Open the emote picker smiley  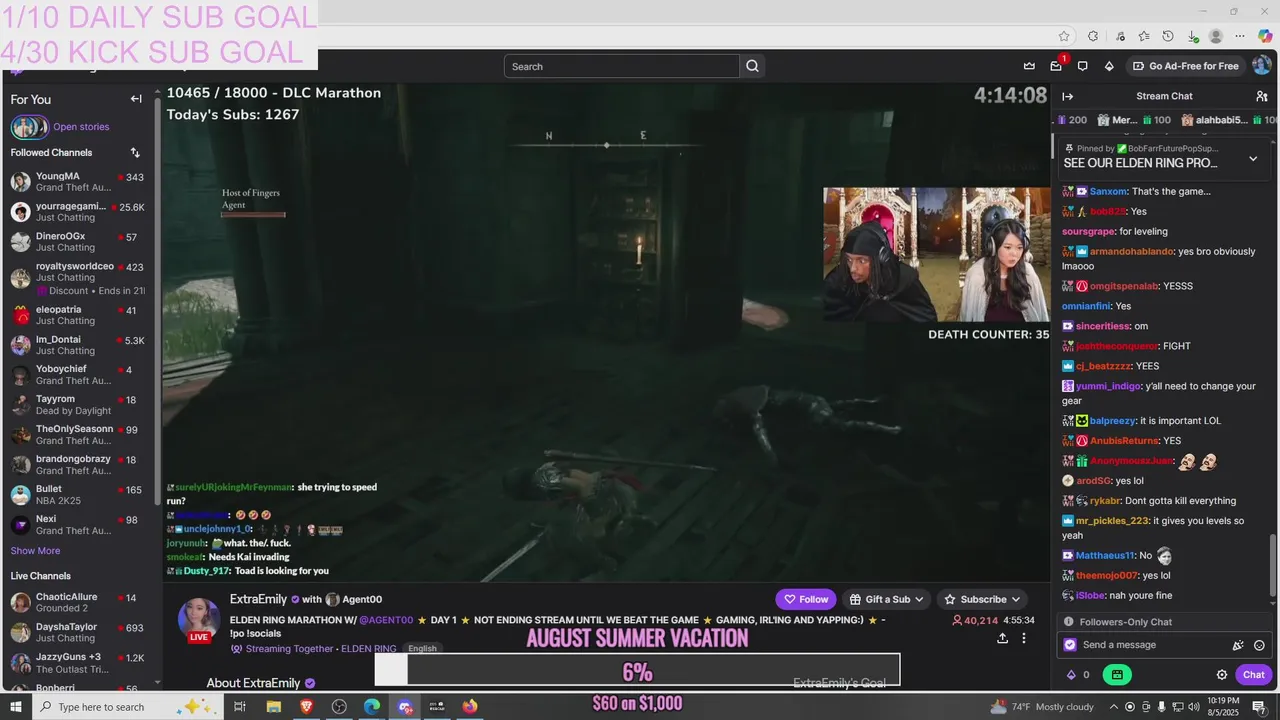1259,645
